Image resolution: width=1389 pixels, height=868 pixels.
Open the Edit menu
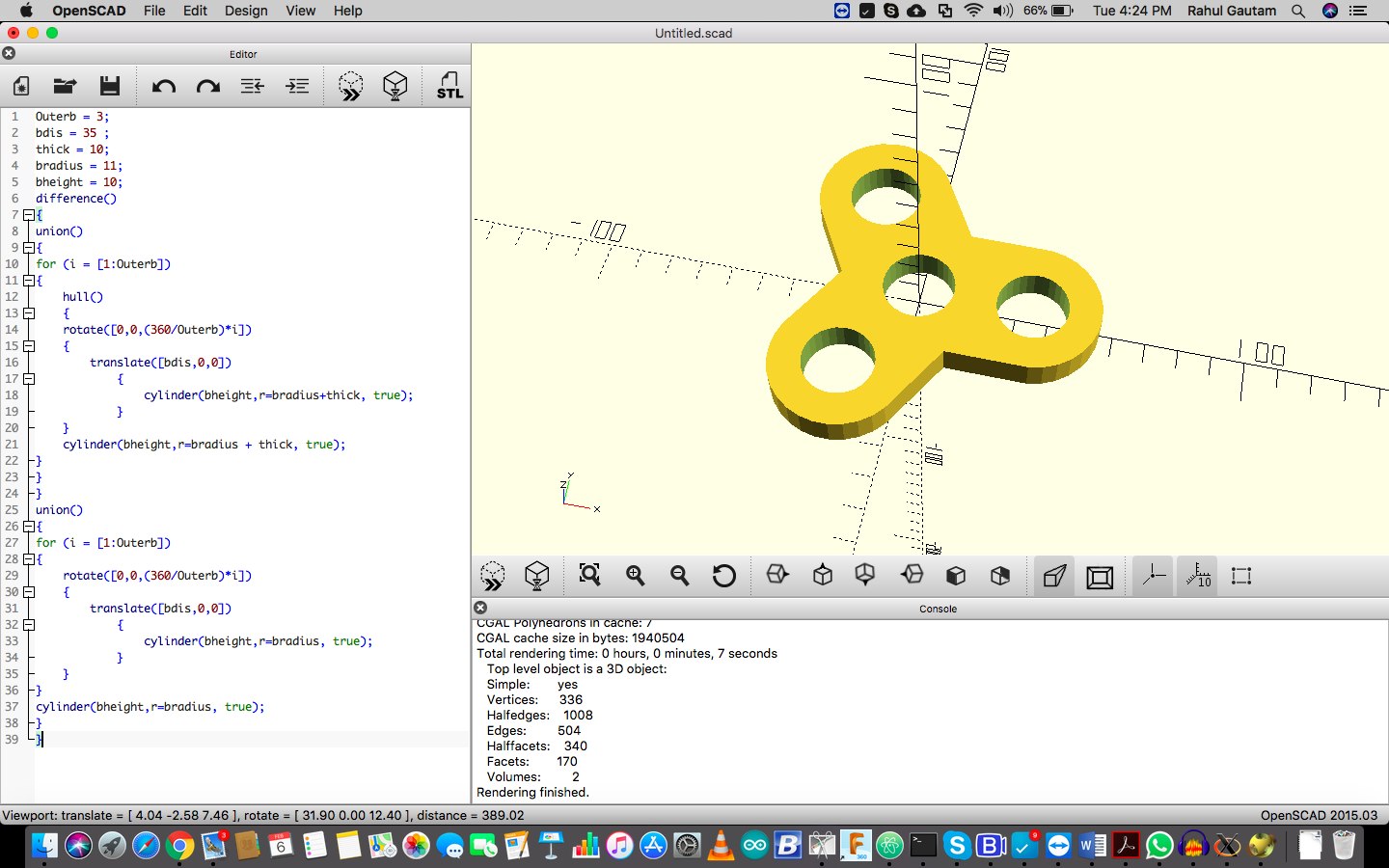coord(195,11)
